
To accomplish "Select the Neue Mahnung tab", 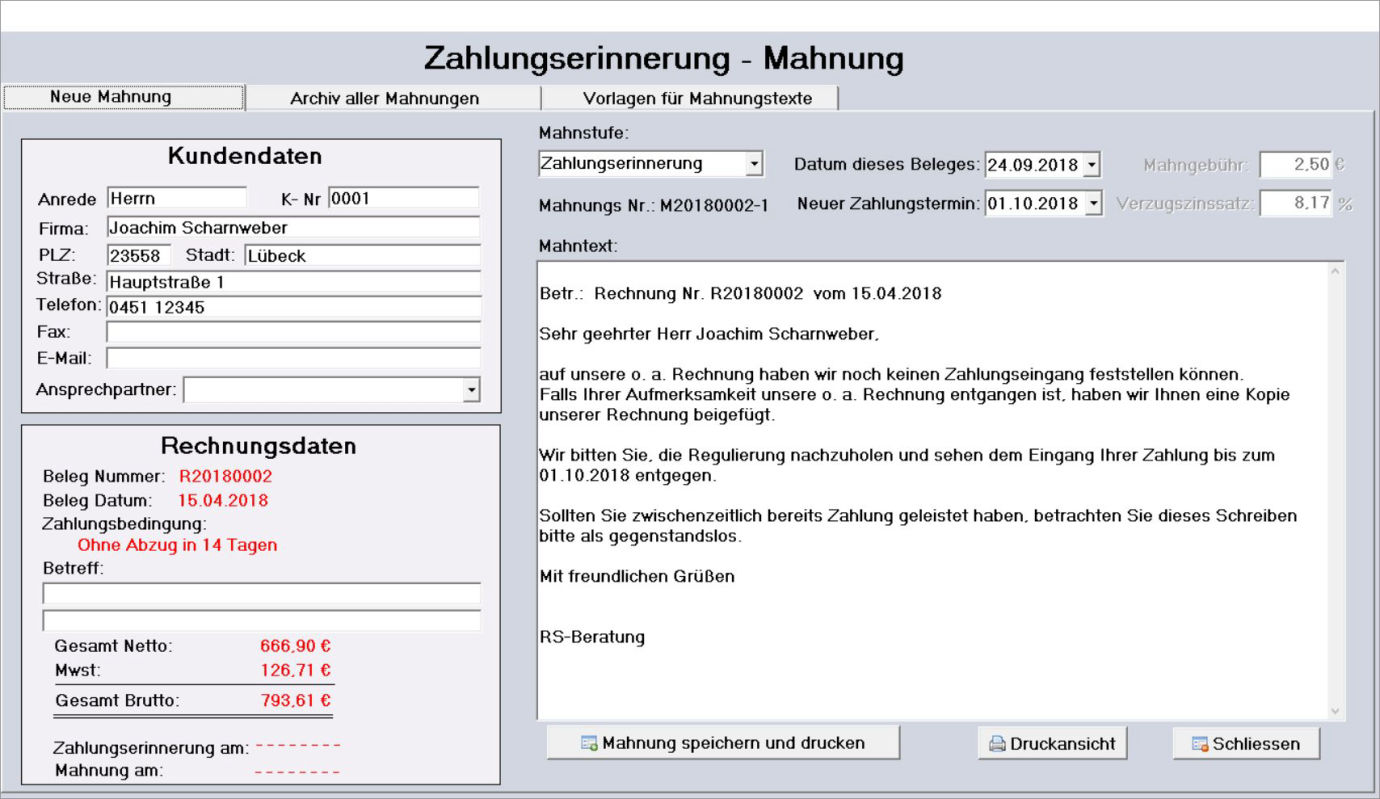I will 110,97.
